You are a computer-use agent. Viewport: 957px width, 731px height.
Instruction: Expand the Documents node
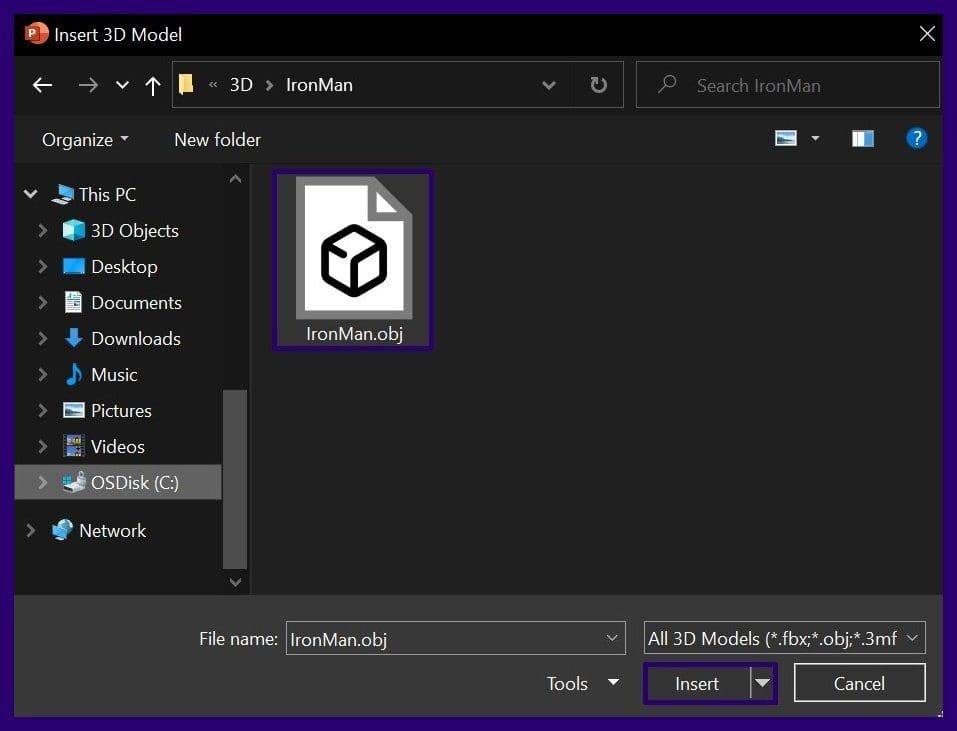click(42, 303)
